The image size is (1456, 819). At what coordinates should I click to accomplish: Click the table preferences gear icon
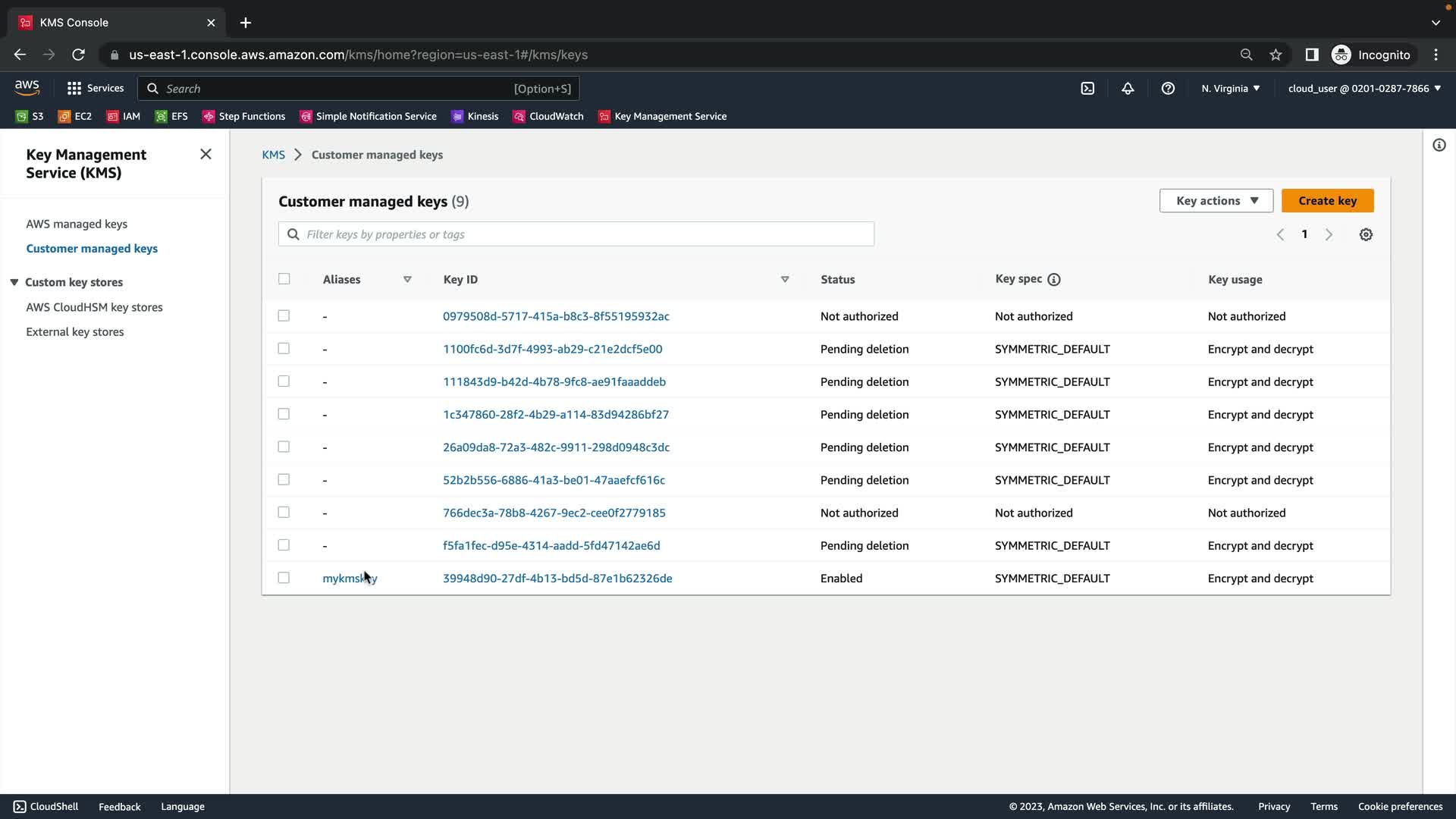(1366, 235)
